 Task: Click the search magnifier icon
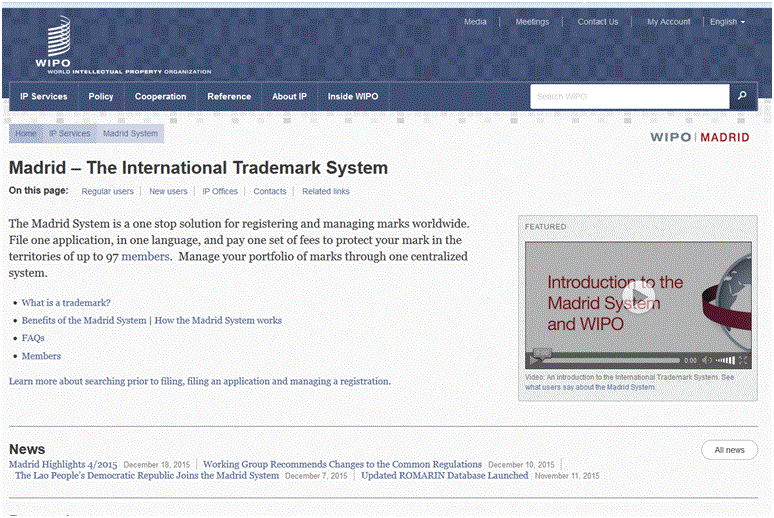pyautogui.click(x=742, y=96)
